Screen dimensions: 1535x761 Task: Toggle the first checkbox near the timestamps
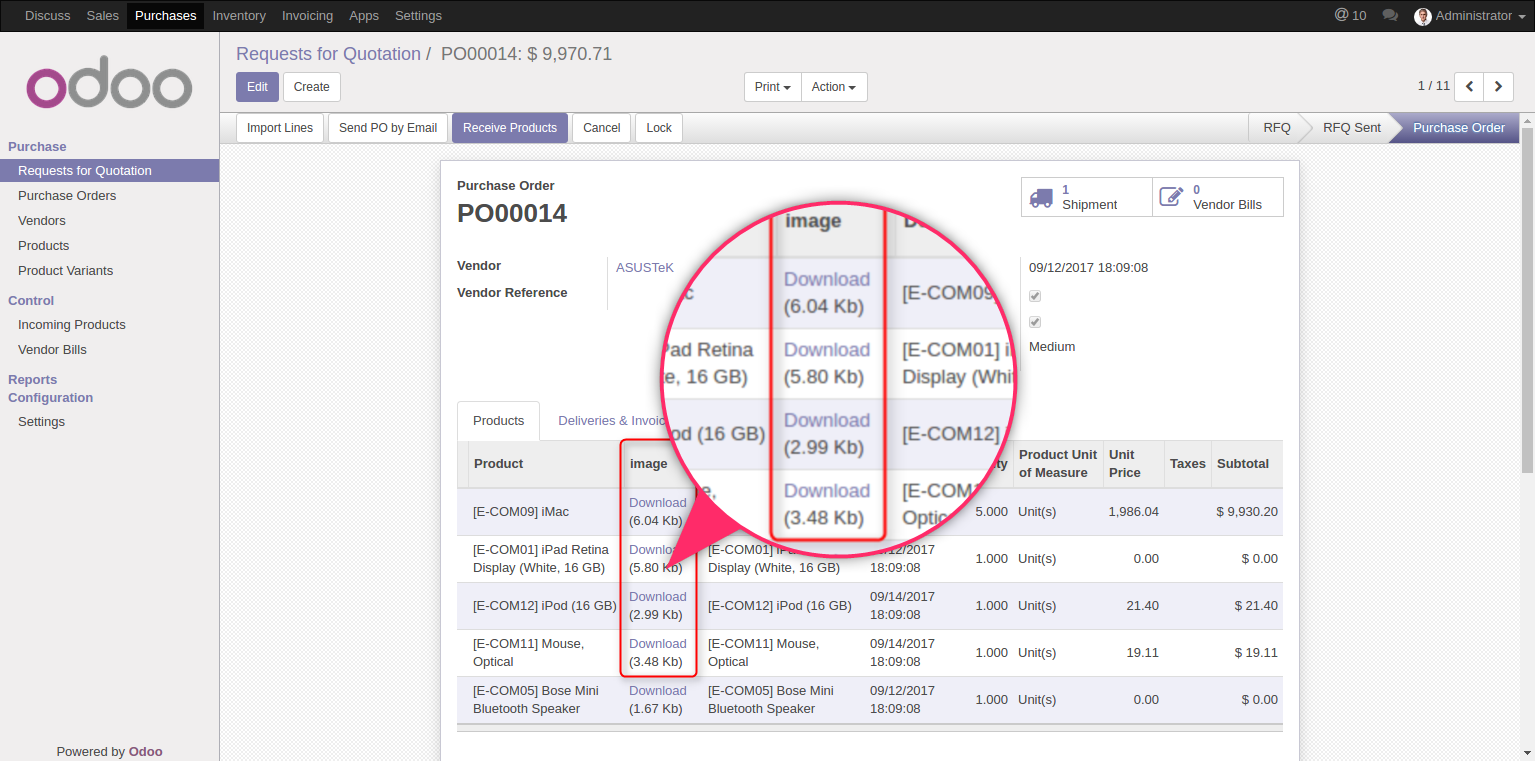point(1035,295)
